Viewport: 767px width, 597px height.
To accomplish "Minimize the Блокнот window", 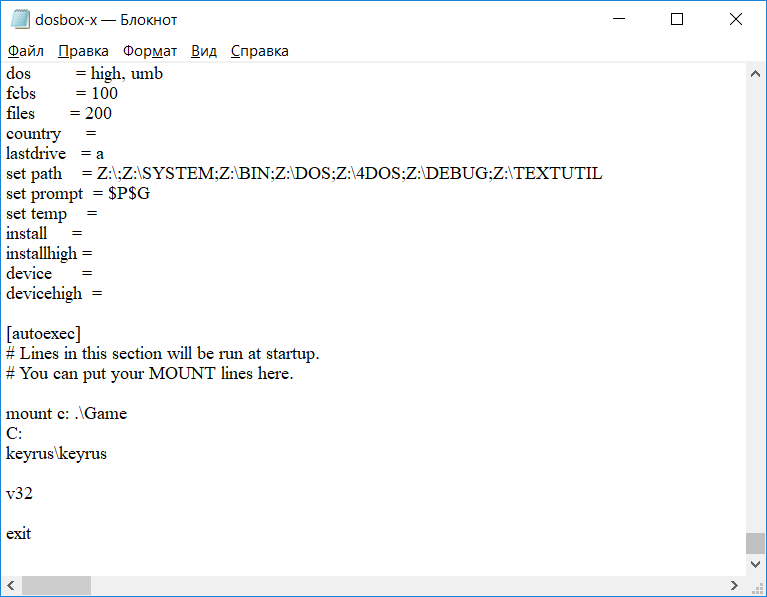I will [619, 19].
